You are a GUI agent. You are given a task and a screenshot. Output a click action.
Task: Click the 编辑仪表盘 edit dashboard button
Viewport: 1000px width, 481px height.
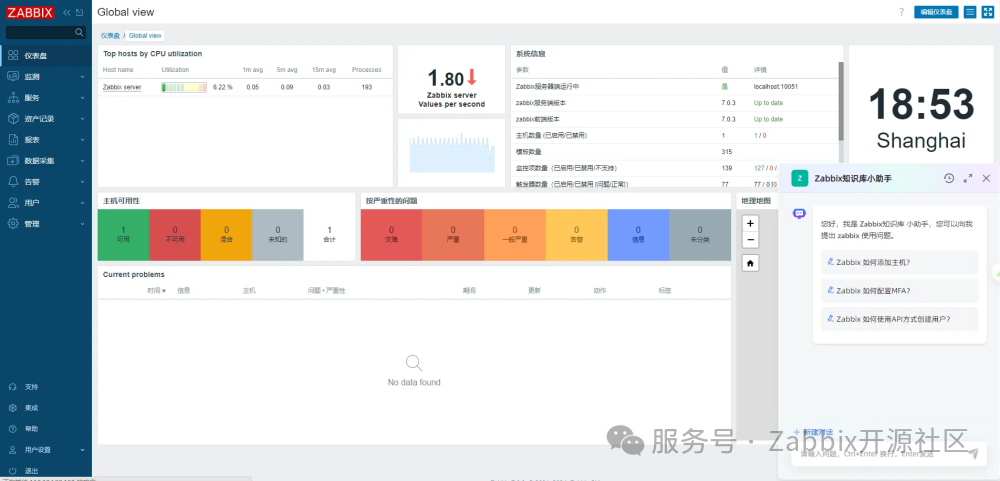point(936,12)
